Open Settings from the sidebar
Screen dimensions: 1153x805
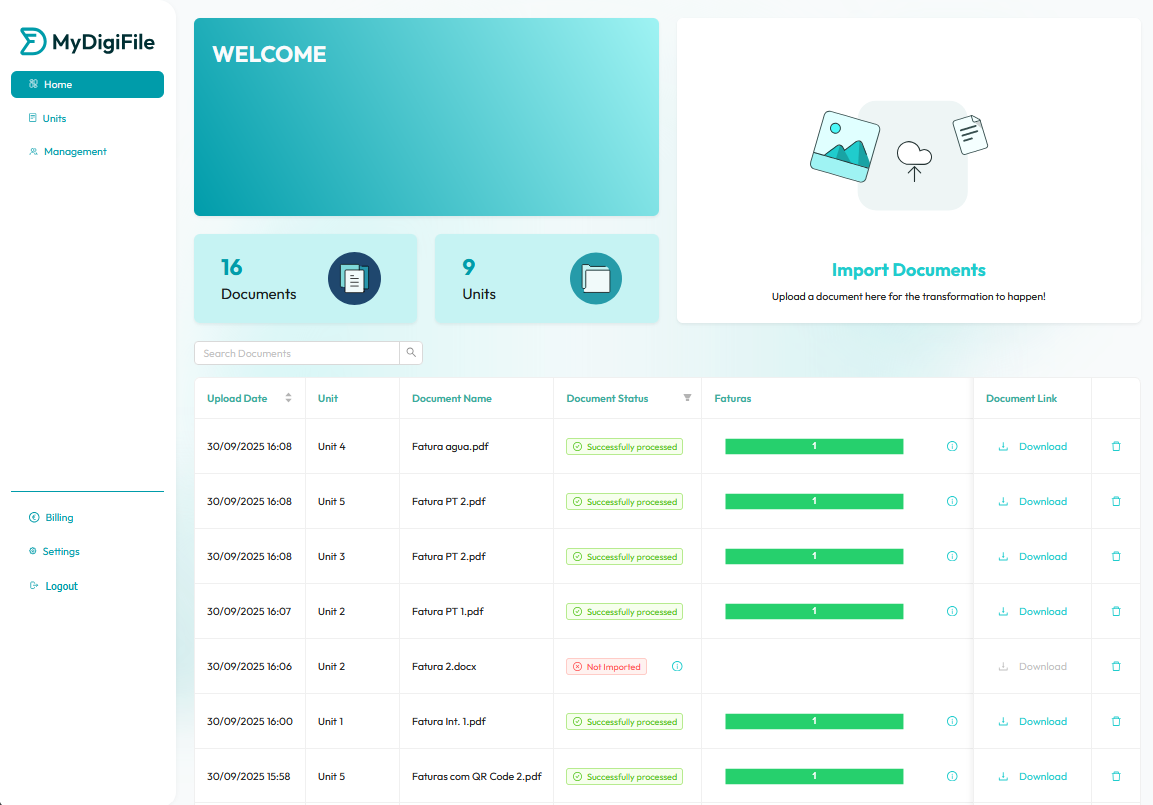(61, 552)
